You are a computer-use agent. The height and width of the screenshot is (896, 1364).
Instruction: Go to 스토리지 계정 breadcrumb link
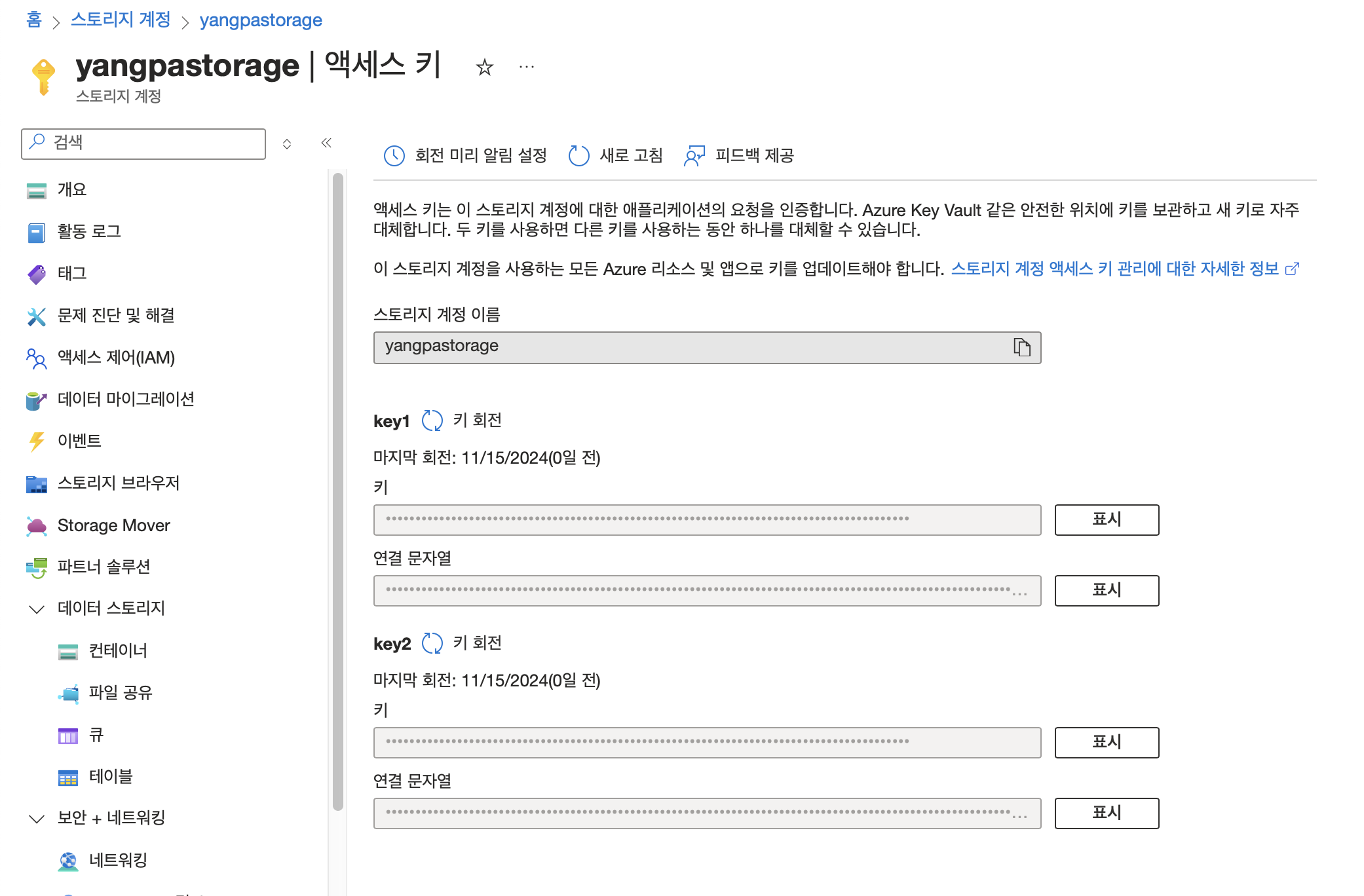tap(121, 20)
